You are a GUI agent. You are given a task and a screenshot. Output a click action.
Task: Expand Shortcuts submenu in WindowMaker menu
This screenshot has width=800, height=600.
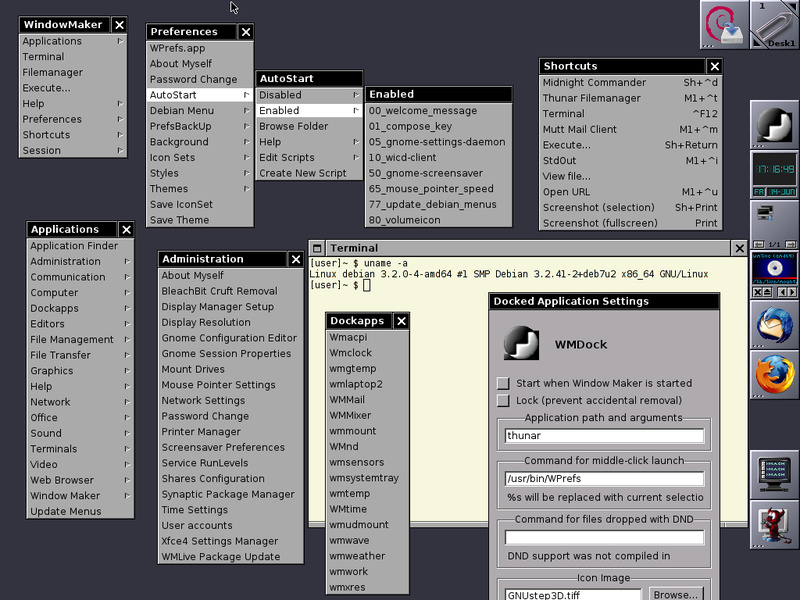point(73,135)
